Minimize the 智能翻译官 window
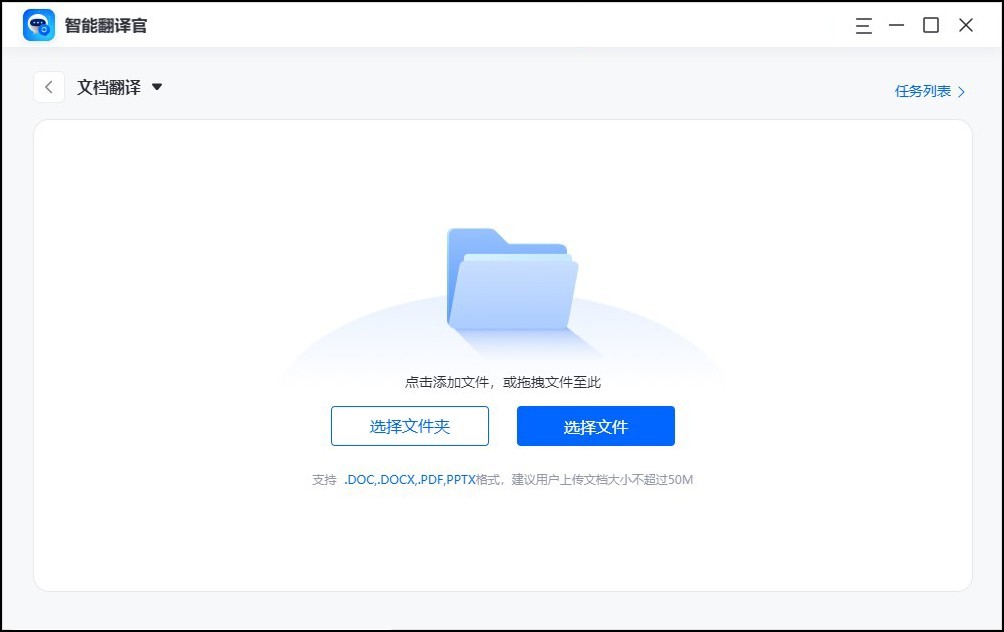This screenshot has width=1004, height=632. 896,25
